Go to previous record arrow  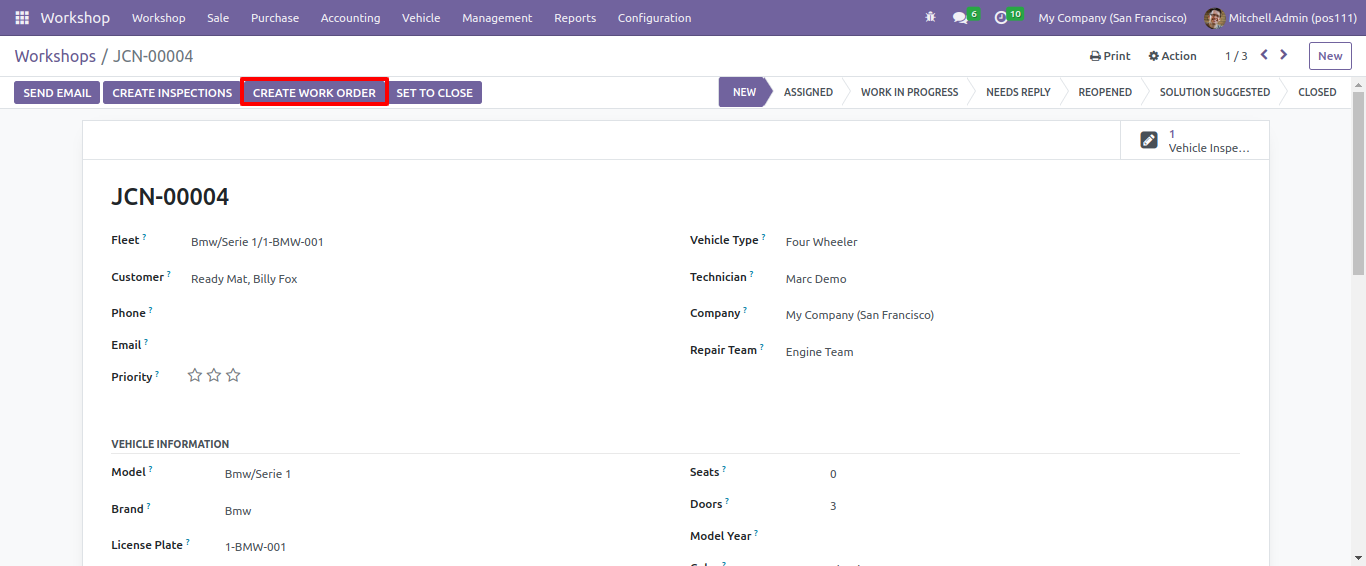pyautogui.click(x=1264, y=55)
